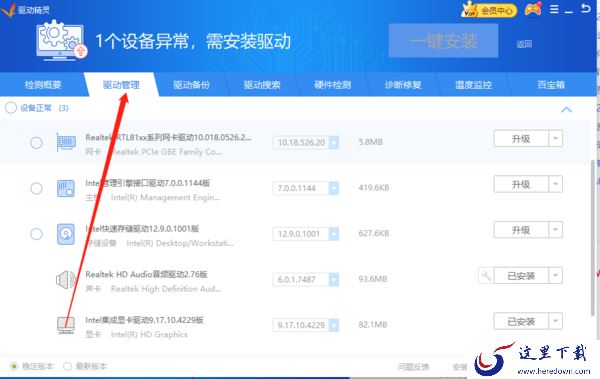This screenshot has width=600, height=379.
Task: Click the back arrow icon at top right
Action: [x=585, y=8]
